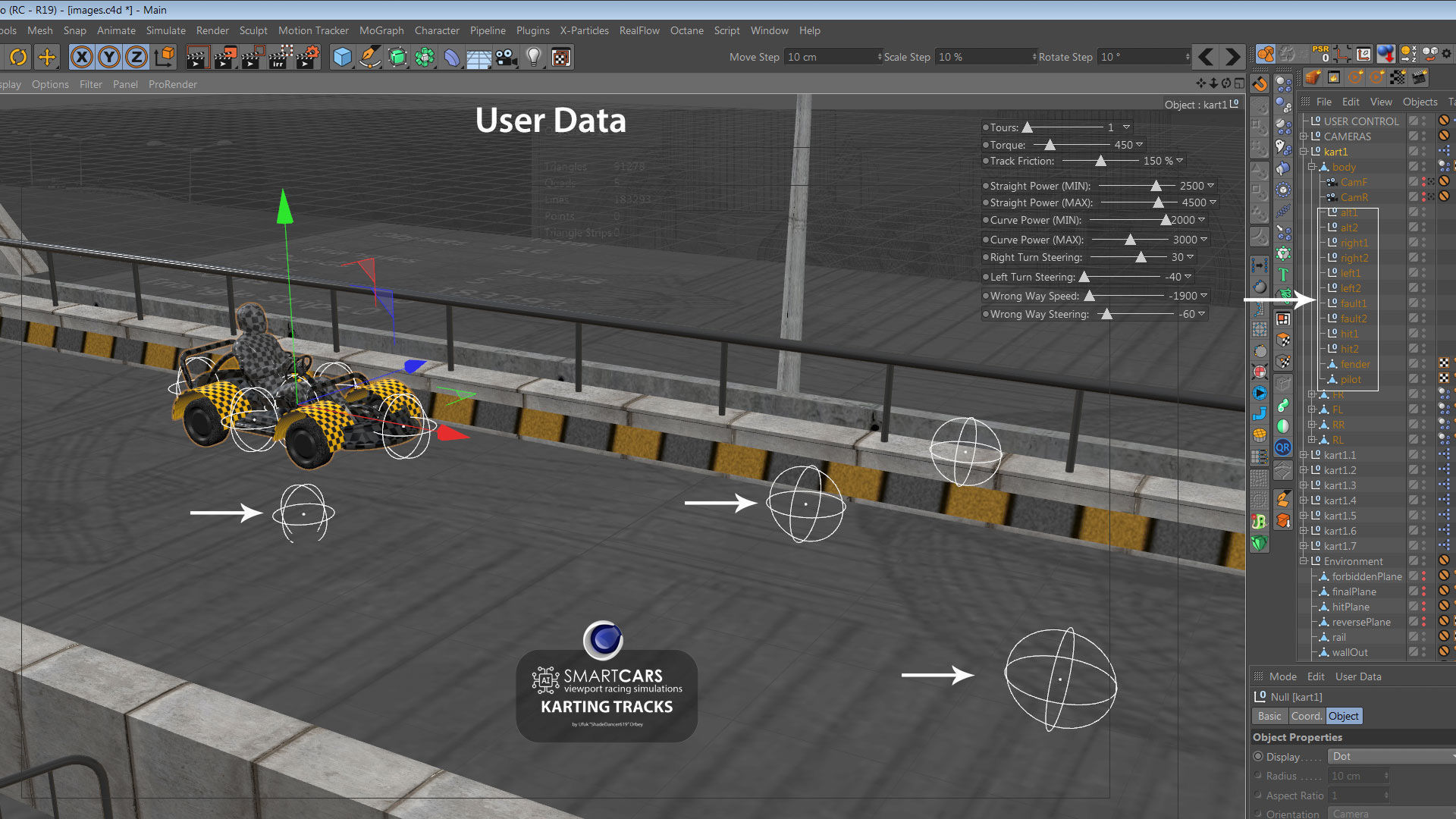Click the Torque slider handle
Image resolution: width=1456 pixels, height=819 pixels.
(1050, 145)
